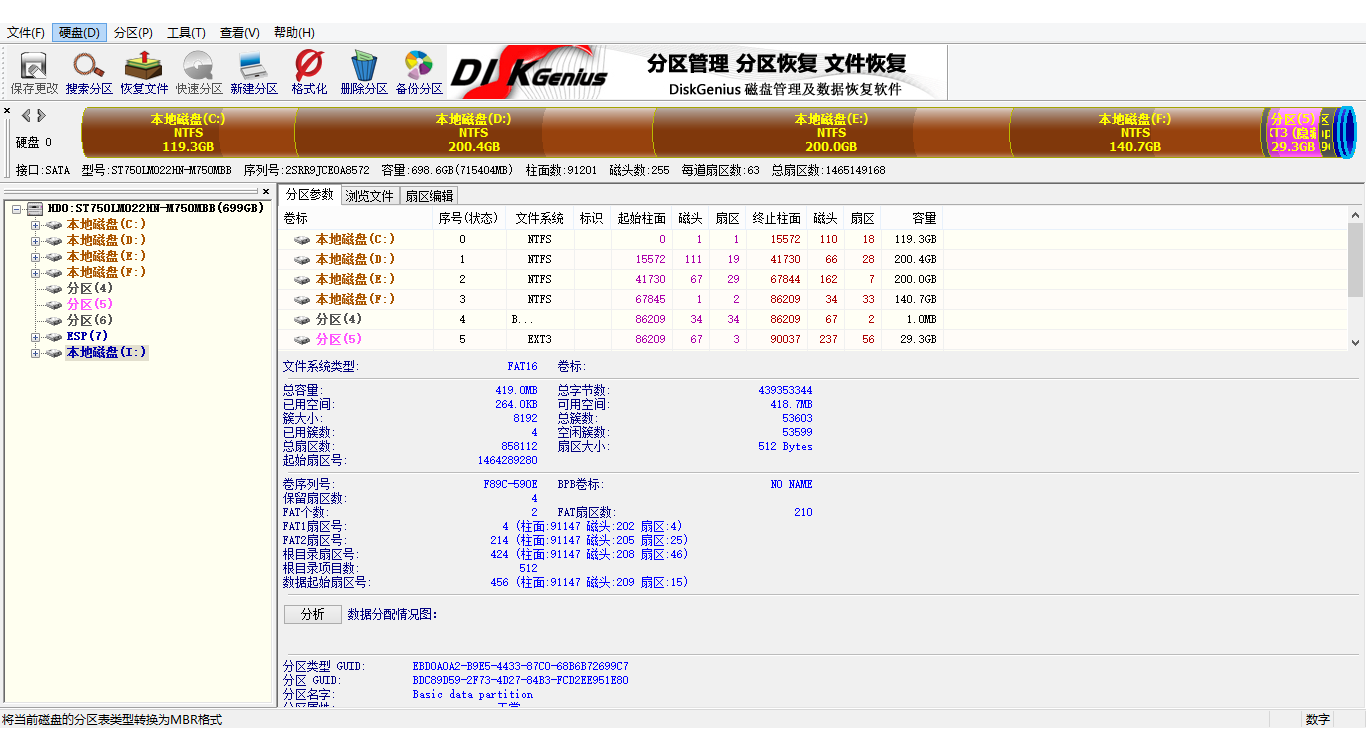The image size is (1366, 736).
Task: Click the Delete Partition (删除分区) icon
Action: coord(364,73)
